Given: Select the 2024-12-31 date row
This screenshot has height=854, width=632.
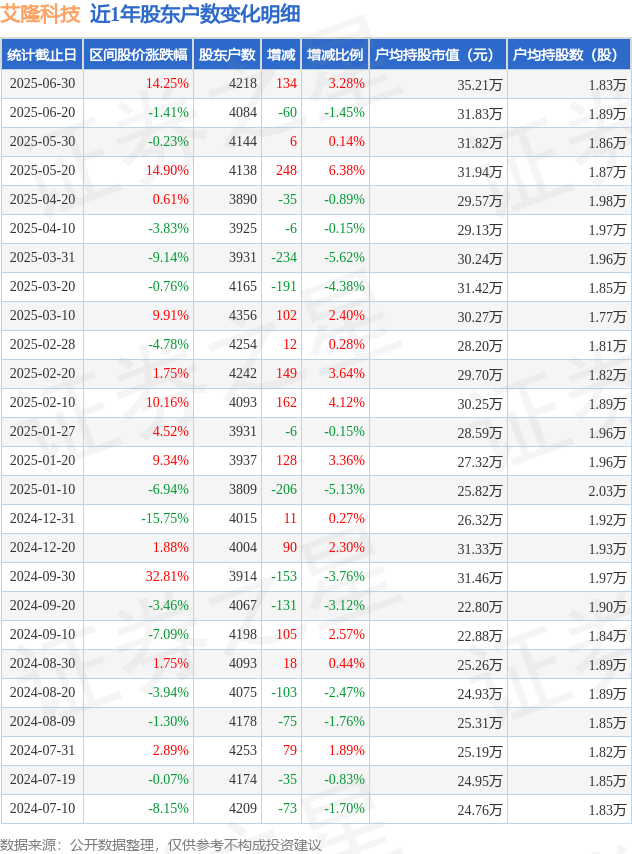Looking at the screenshot, I should [x=316, y=518].
